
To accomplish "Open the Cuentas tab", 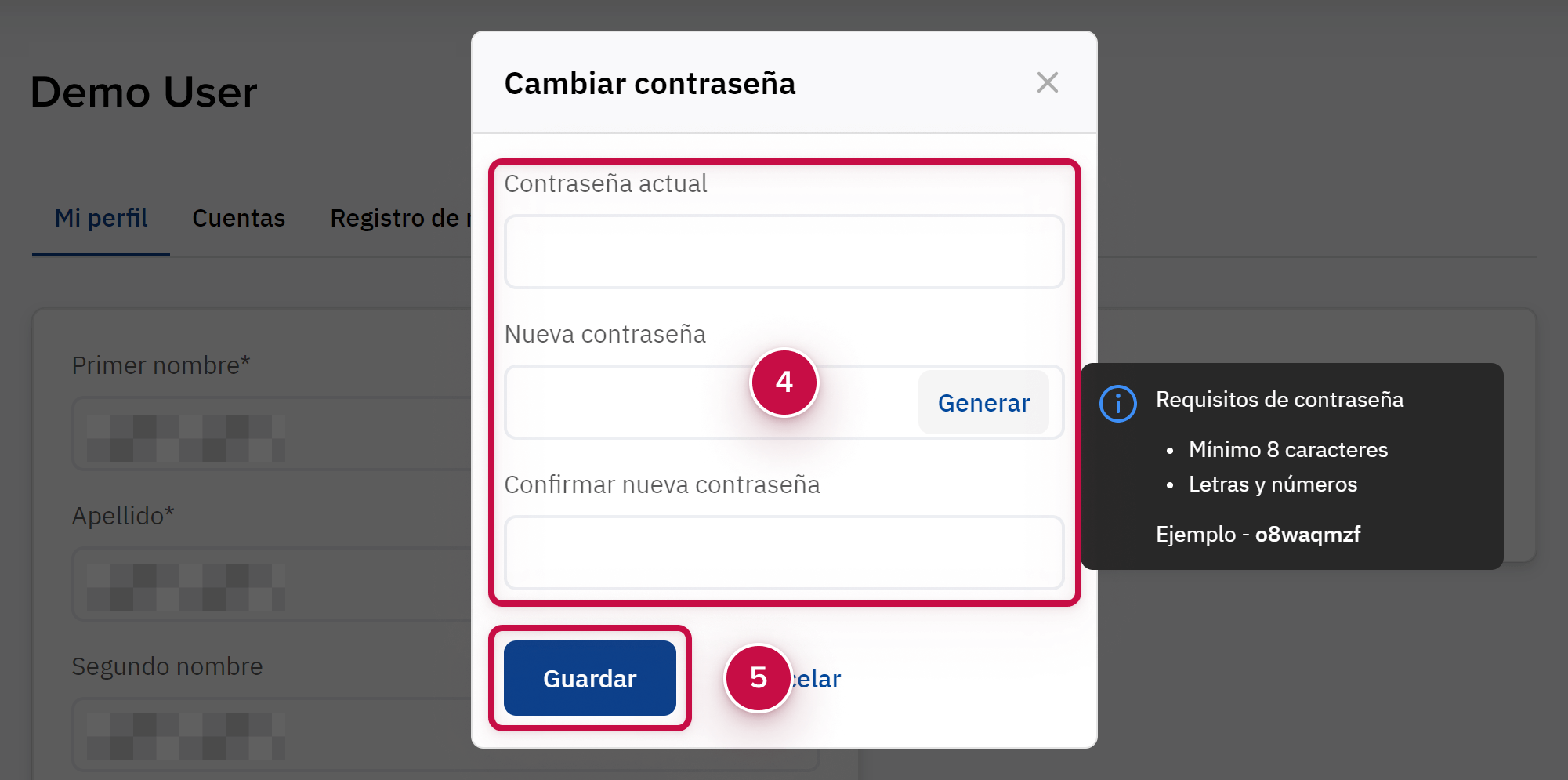I will (238, 218).
